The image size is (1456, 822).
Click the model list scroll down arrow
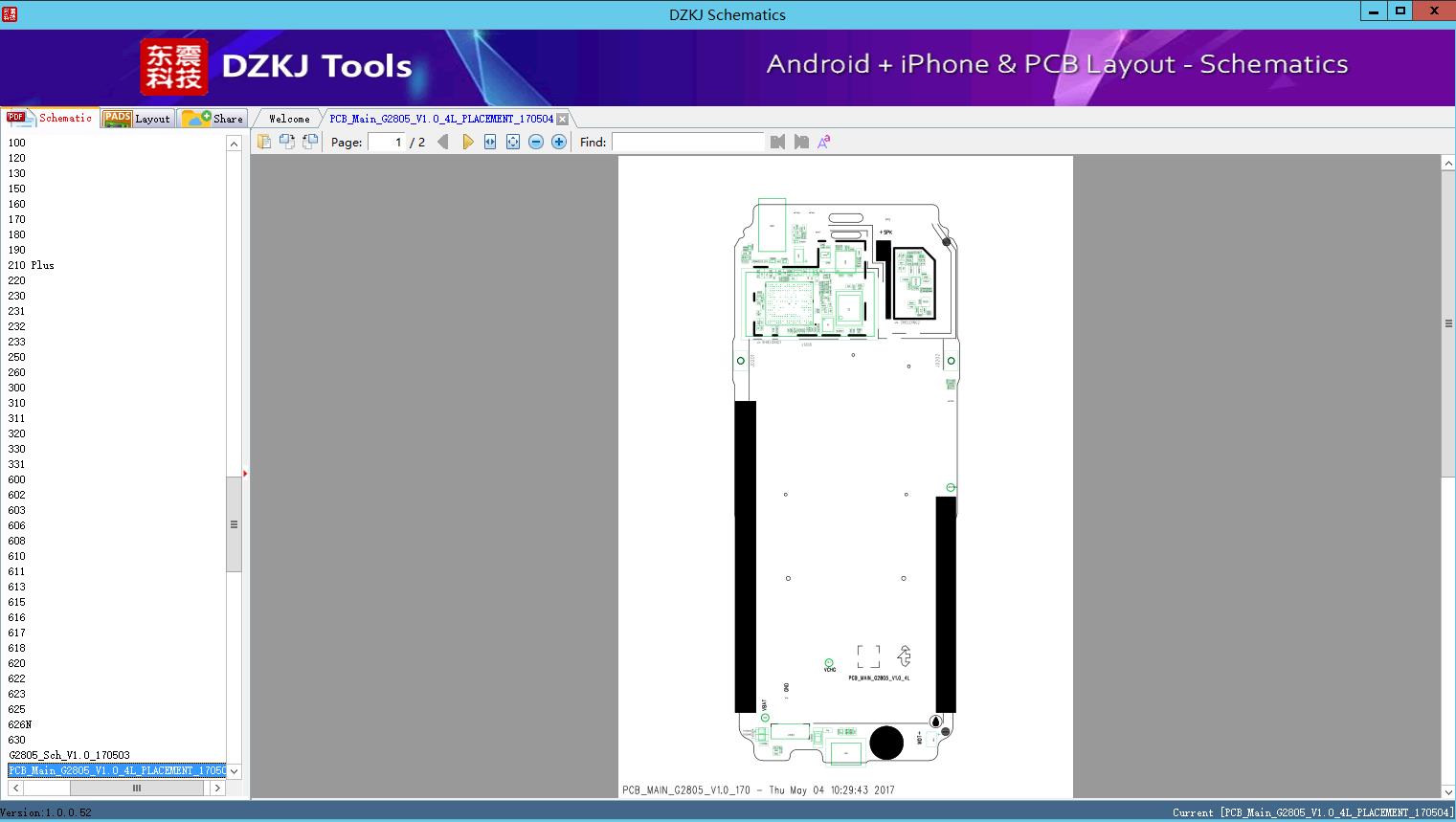point(234,770)
